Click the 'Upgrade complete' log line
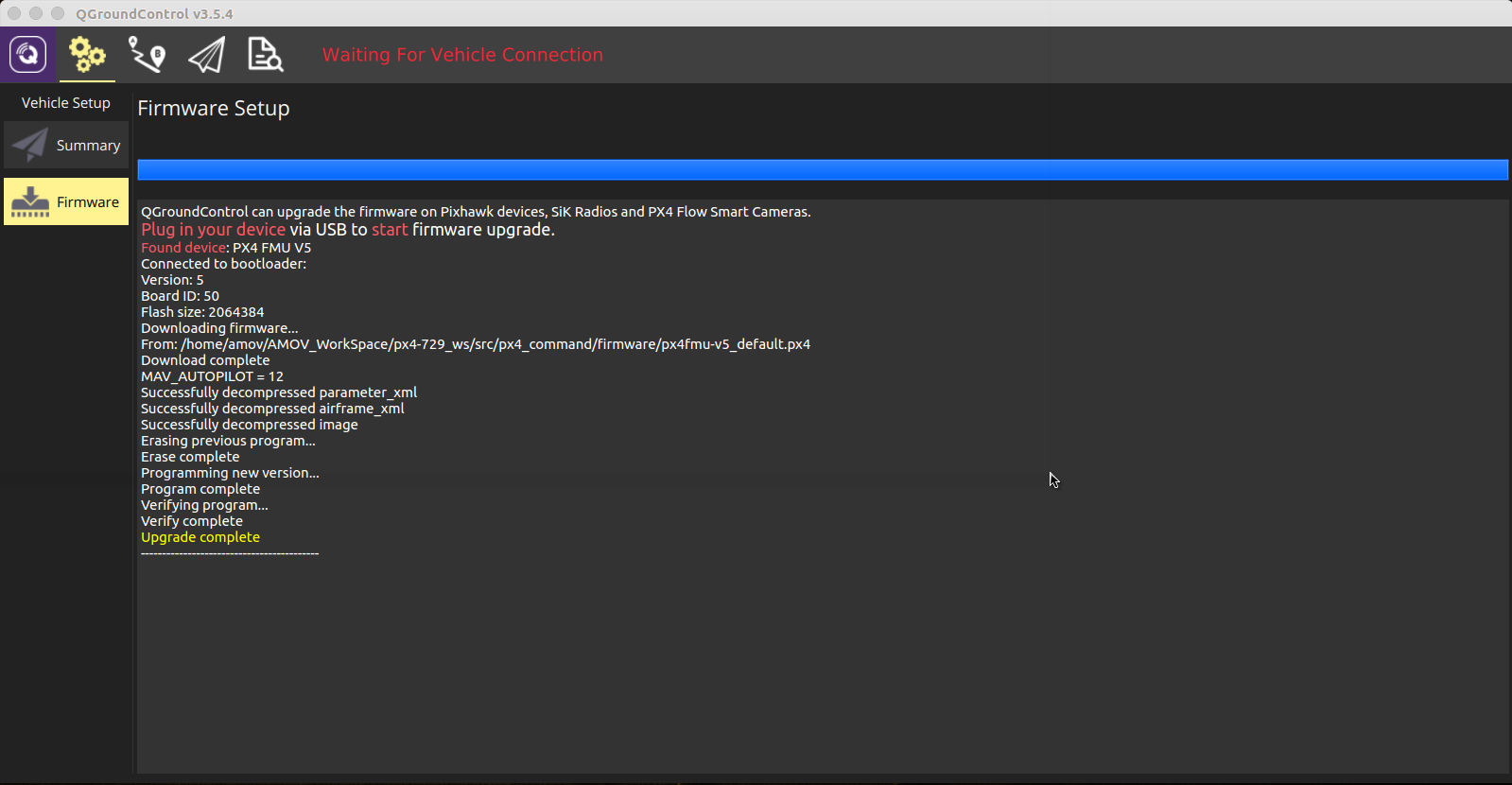Image resolution: width=1512 pixels, height=785 pixels. pos(200,537)
